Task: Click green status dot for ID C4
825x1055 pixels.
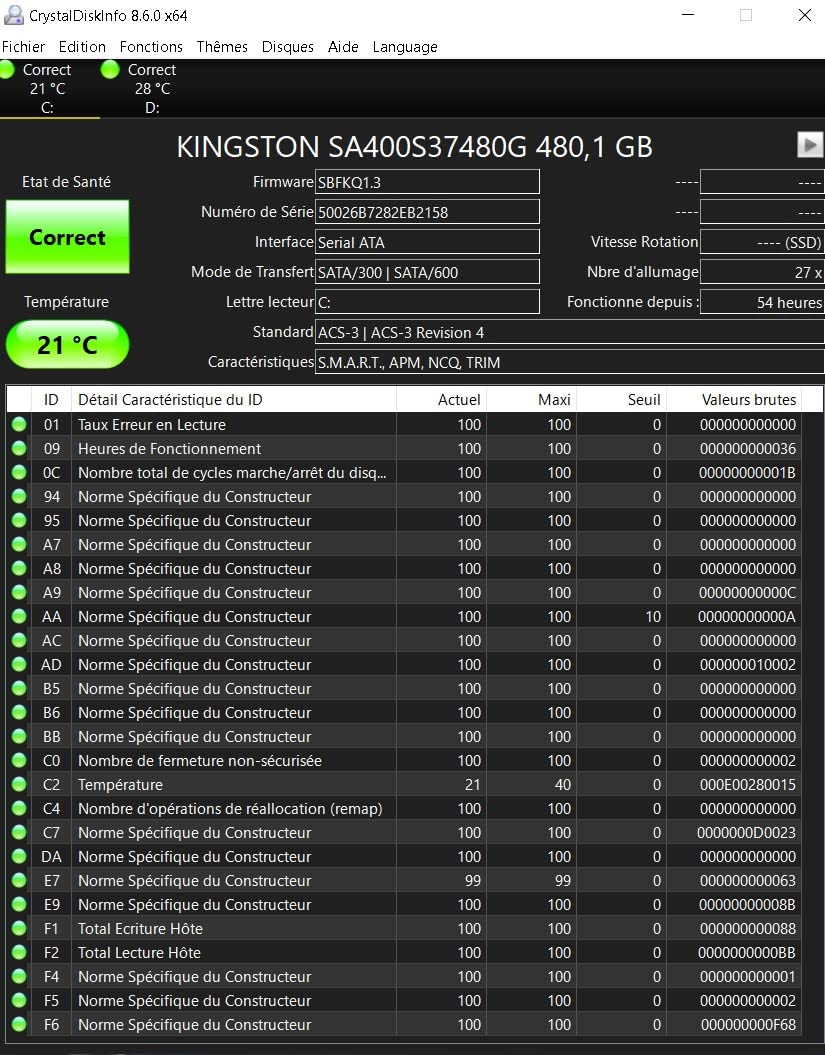Action: tap(19, 809)
